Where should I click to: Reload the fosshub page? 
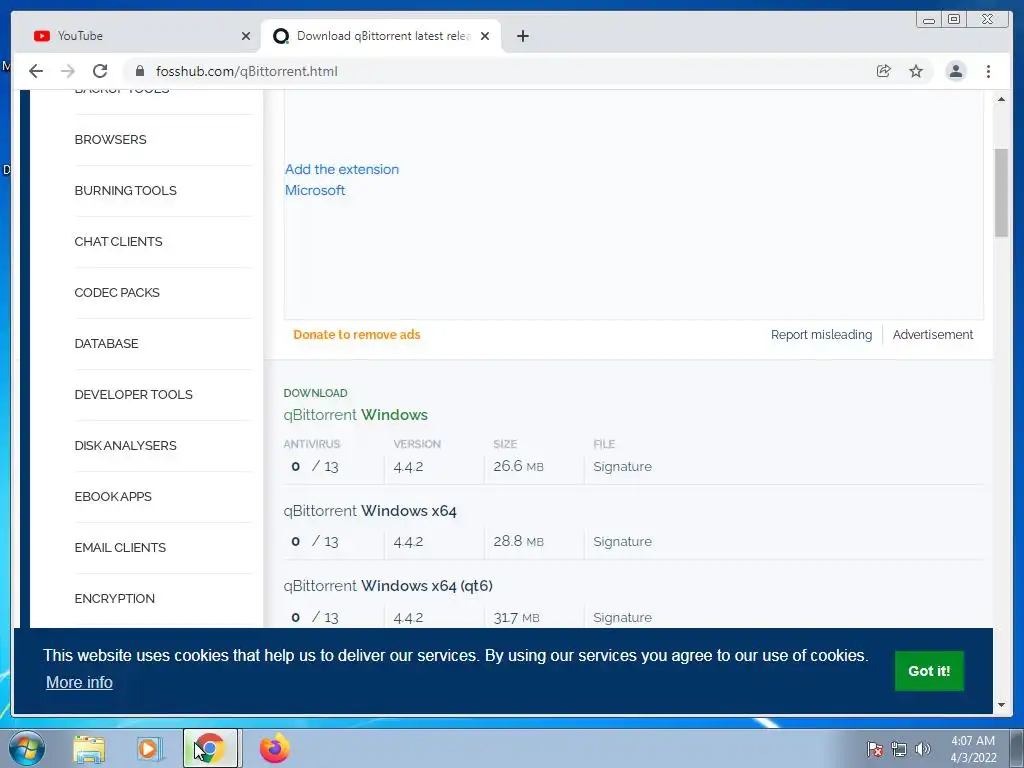coord(100,71)
